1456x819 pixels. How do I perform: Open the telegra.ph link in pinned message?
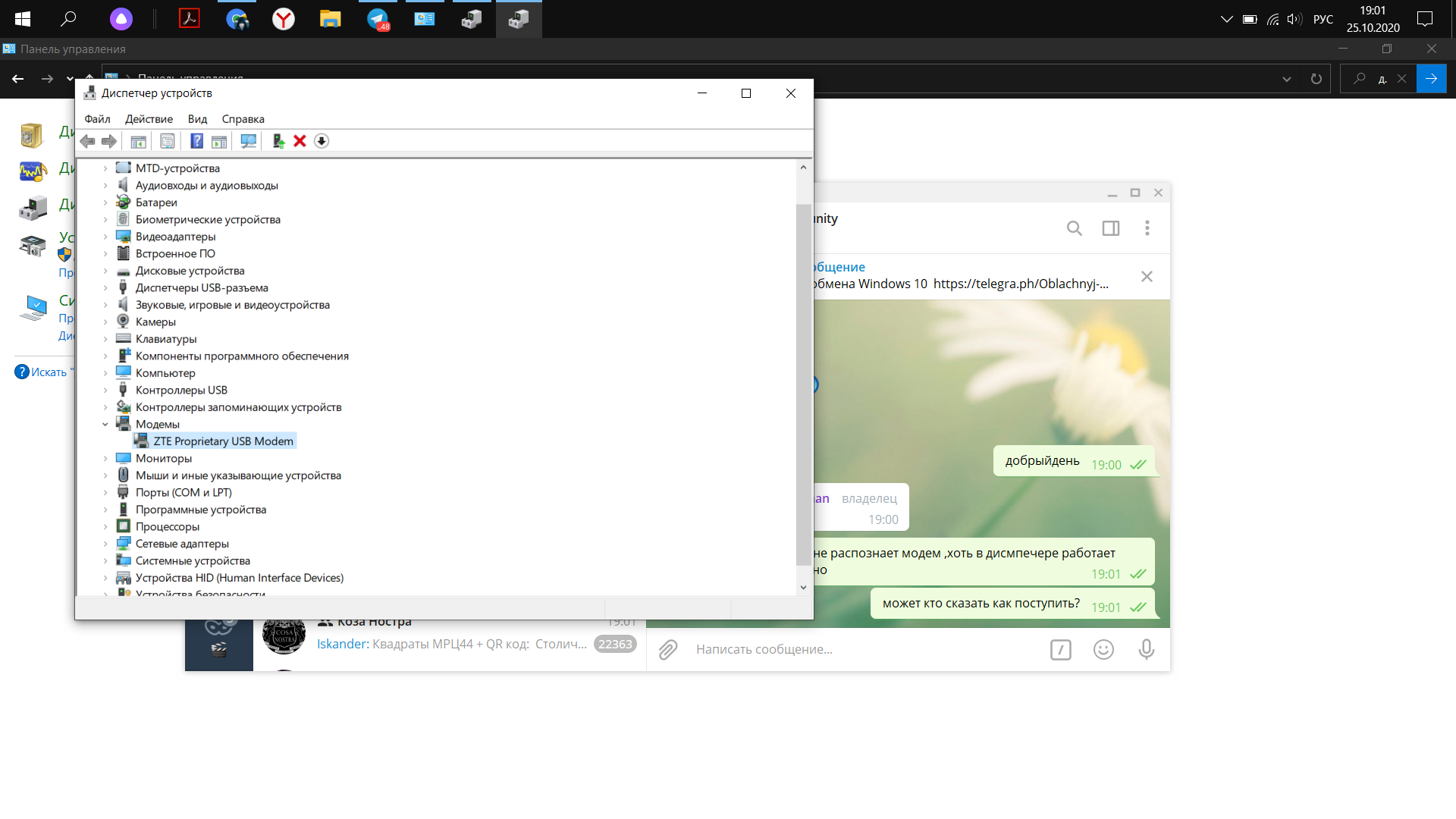[1021, 284]
